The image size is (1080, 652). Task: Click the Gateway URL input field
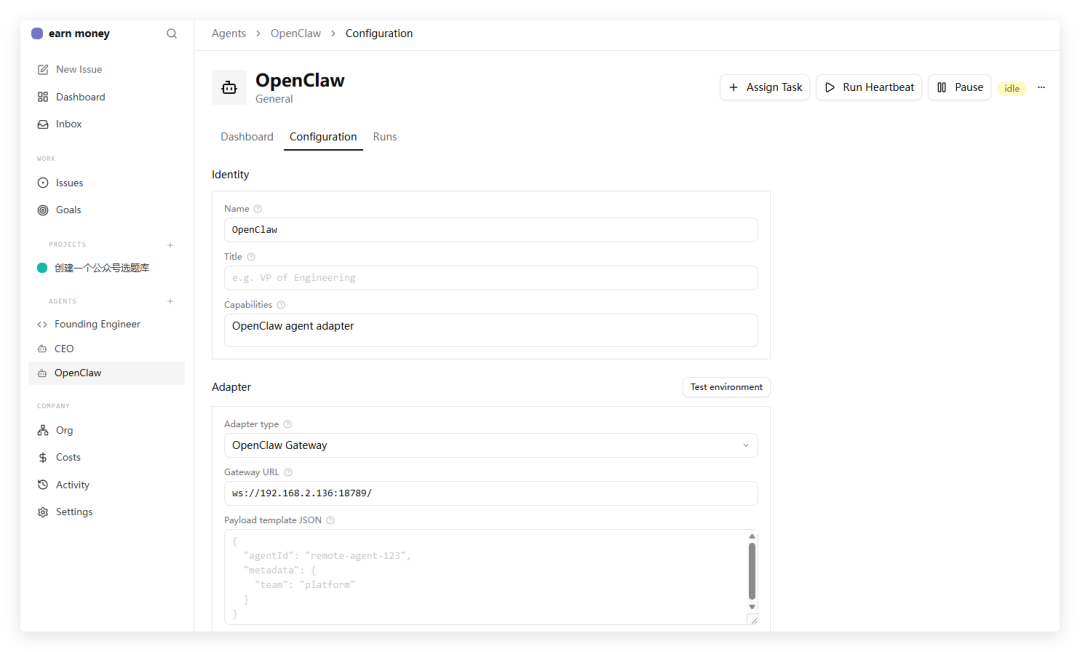tap(490, 494)
